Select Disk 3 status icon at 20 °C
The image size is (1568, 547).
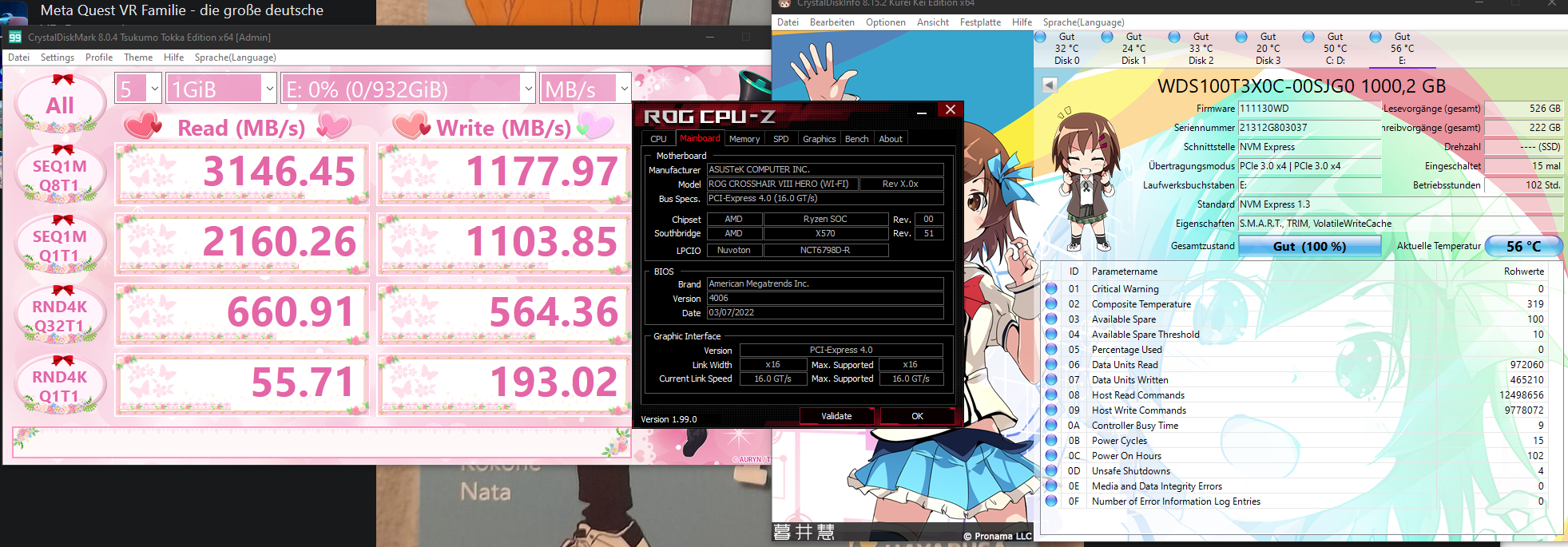point(1241,37)
